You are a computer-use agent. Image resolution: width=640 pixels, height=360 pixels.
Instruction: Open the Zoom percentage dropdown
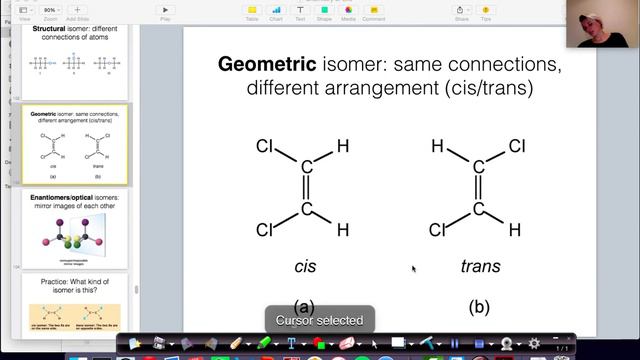51,10
